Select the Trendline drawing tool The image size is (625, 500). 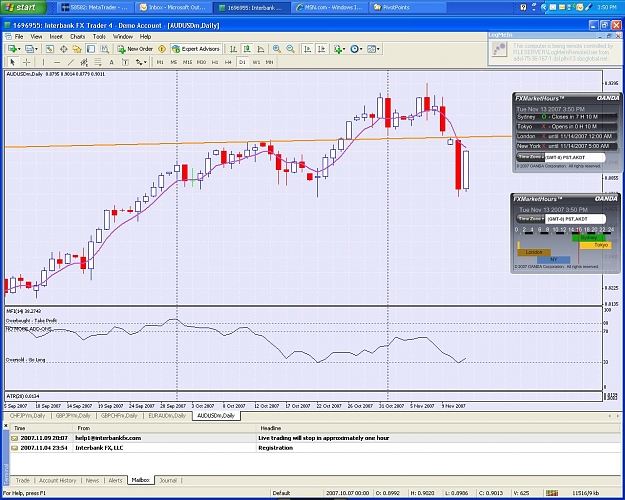click(x=71, y=62)
